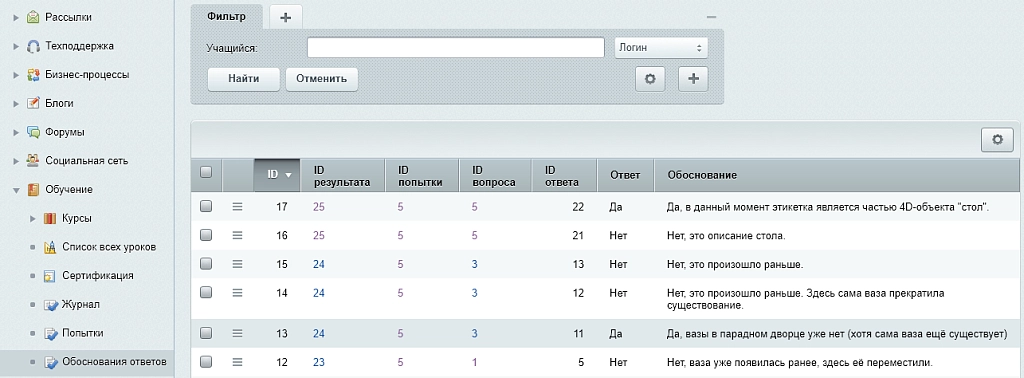Viewport: 1024px width, 378px height.
Task: Click the Форумы speech bubble icon
Action: [x=33, y=132]
